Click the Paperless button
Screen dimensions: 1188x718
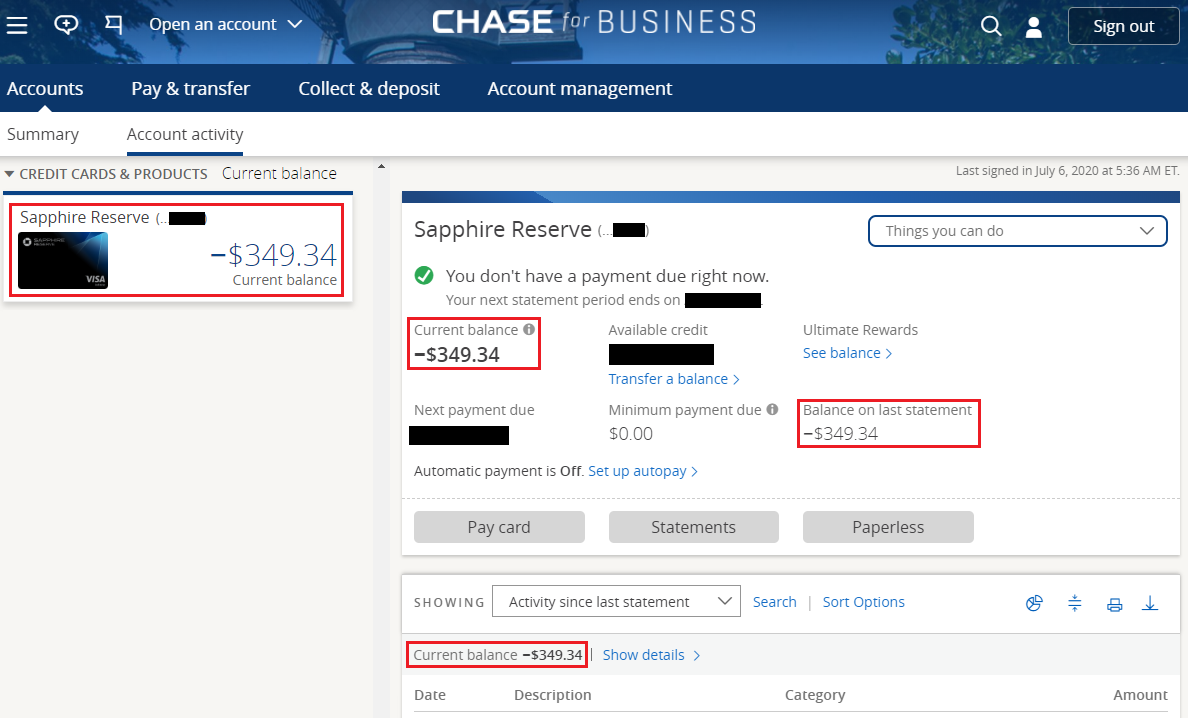[x=888, y=527]
